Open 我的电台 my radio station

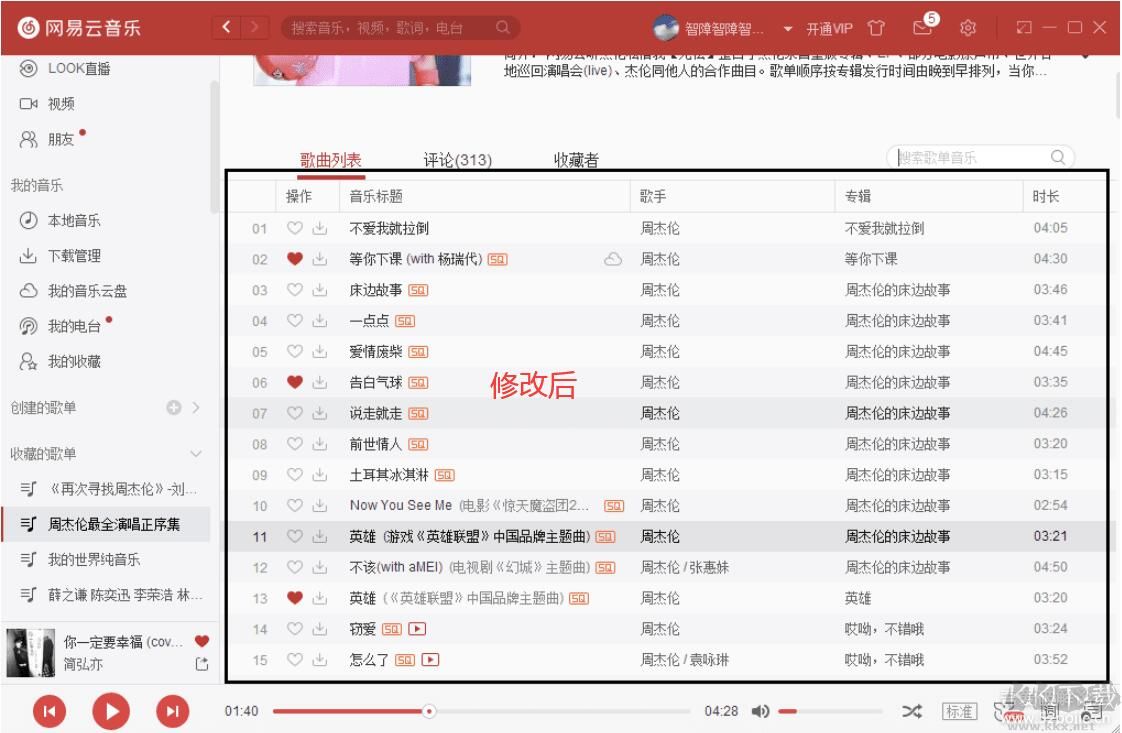click(72, 325)
